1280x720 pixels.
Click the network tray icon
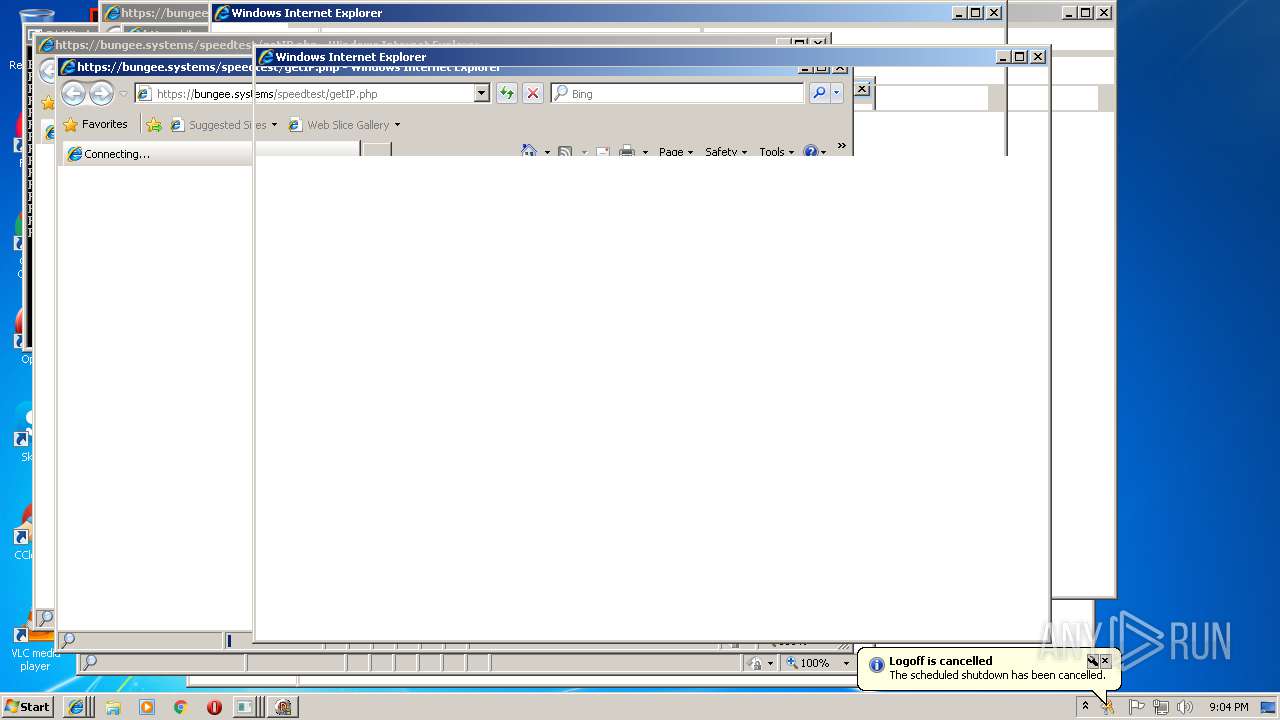pos(1161,707)
